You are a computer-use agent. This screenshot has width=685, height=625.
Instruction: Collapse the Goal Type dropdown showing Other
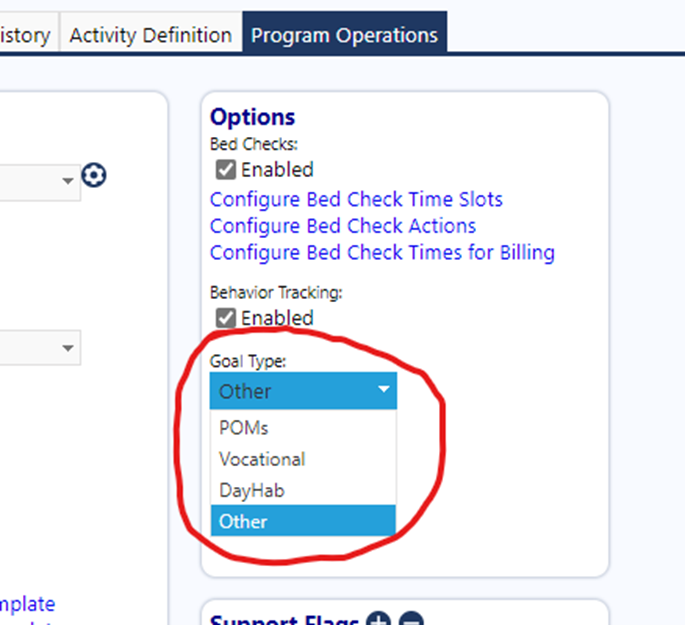303,391
